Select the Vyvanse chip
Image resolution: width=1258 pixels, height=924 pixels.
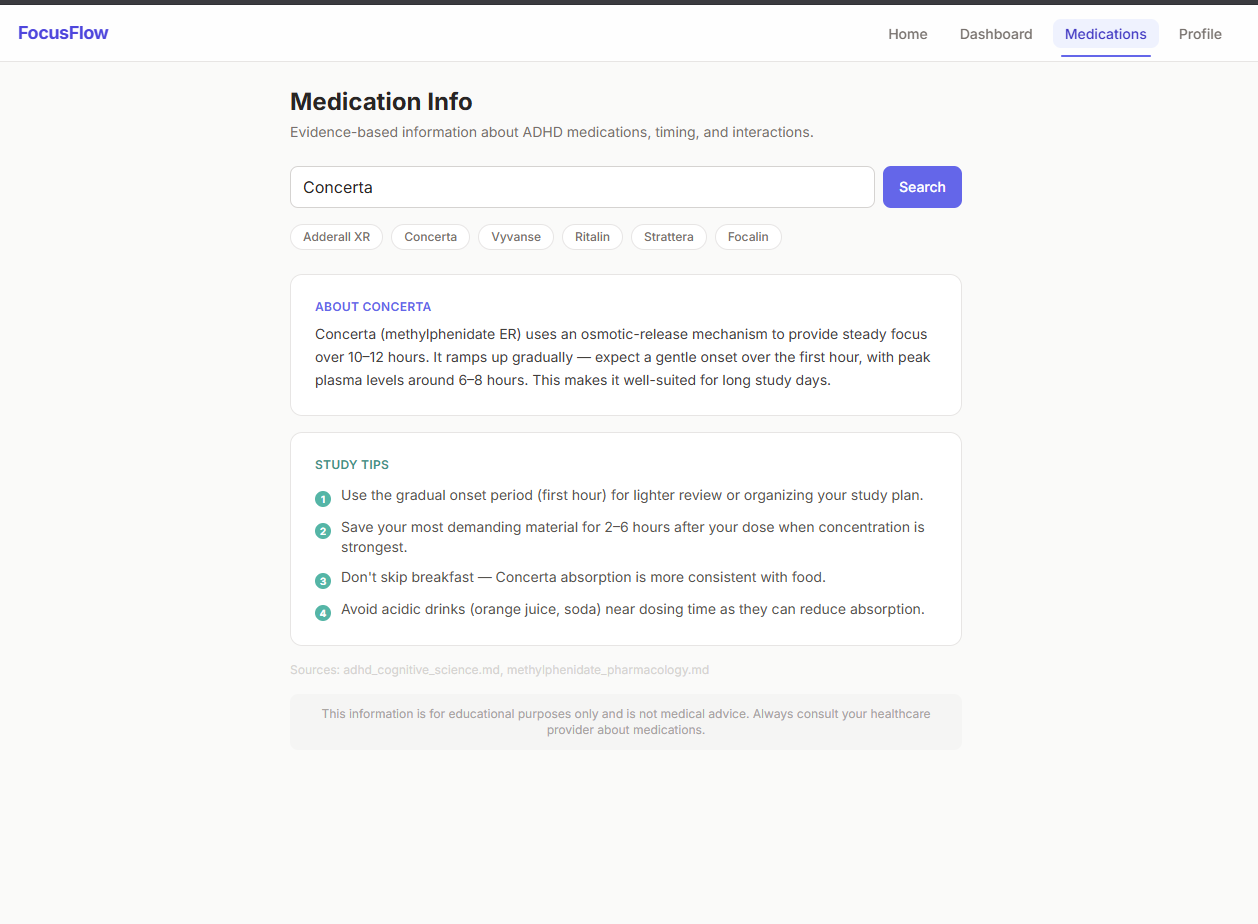516,237
